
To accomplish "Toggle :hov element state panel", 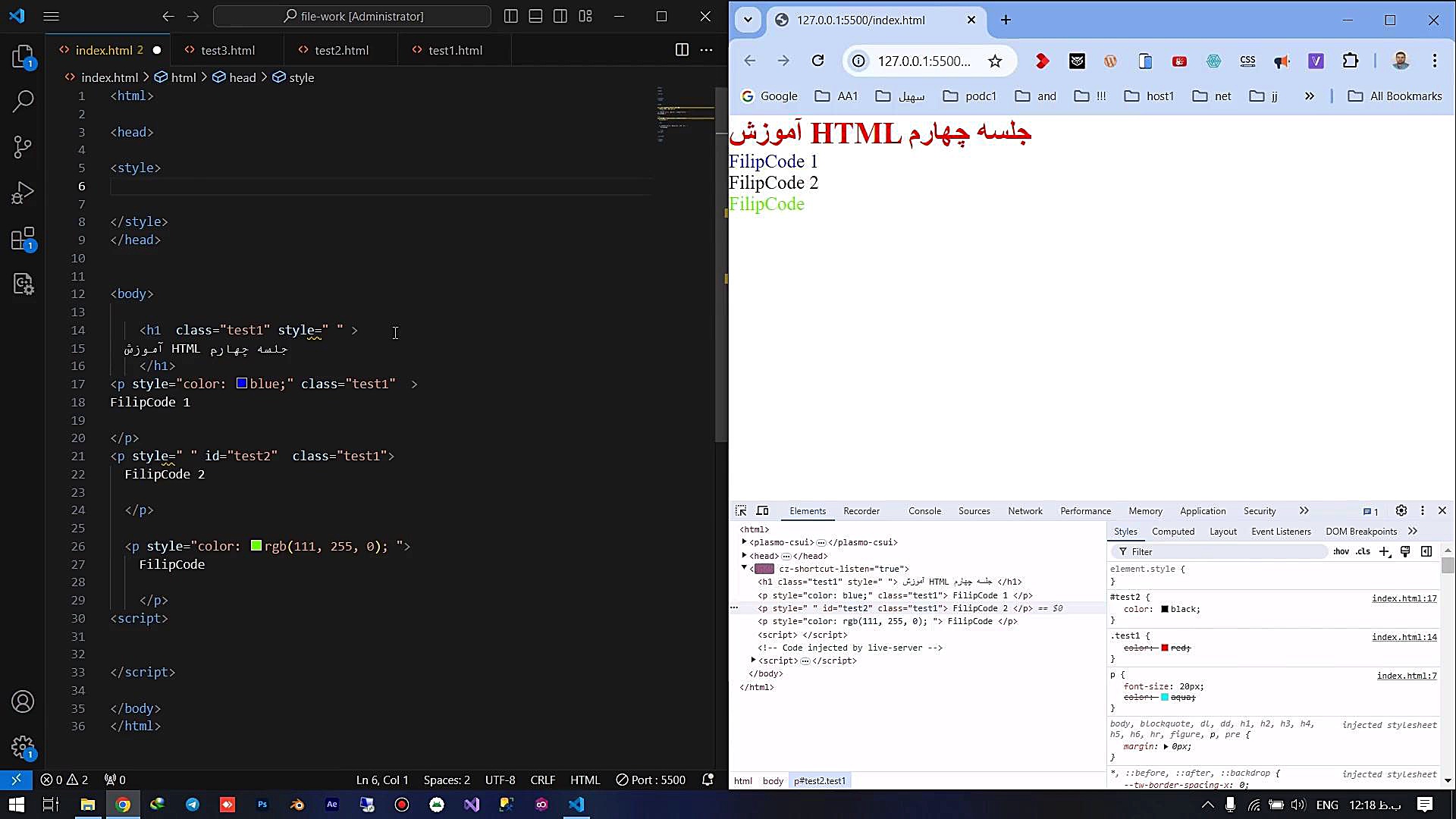I will point(1341,551).
